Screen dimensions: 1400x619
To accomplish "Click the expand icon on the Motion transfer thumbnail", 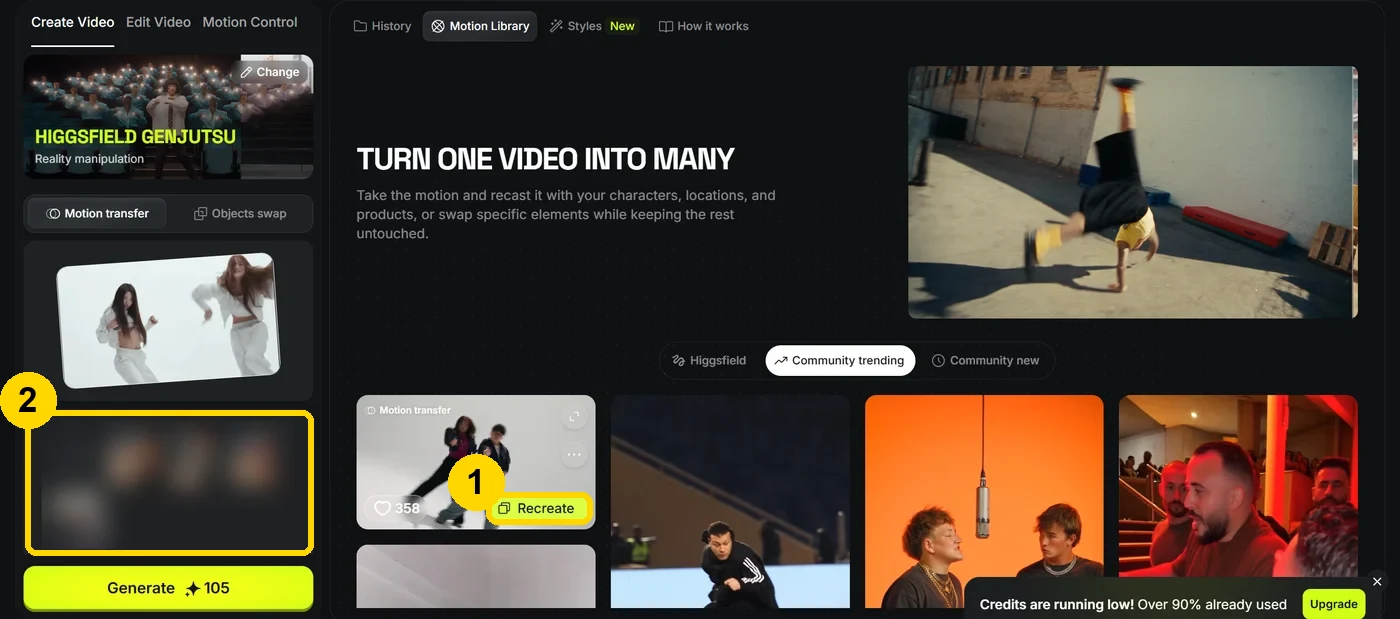I will coord(574,417).
